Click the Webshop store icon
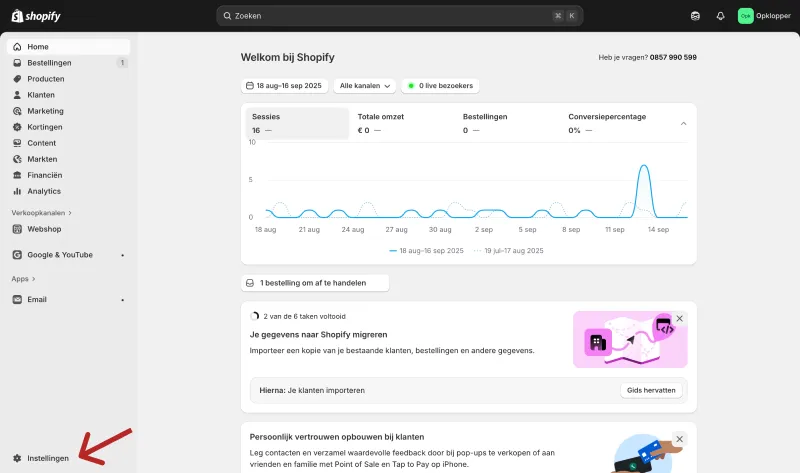This screenshot has height=473, width=800. (x=17, y=229)
